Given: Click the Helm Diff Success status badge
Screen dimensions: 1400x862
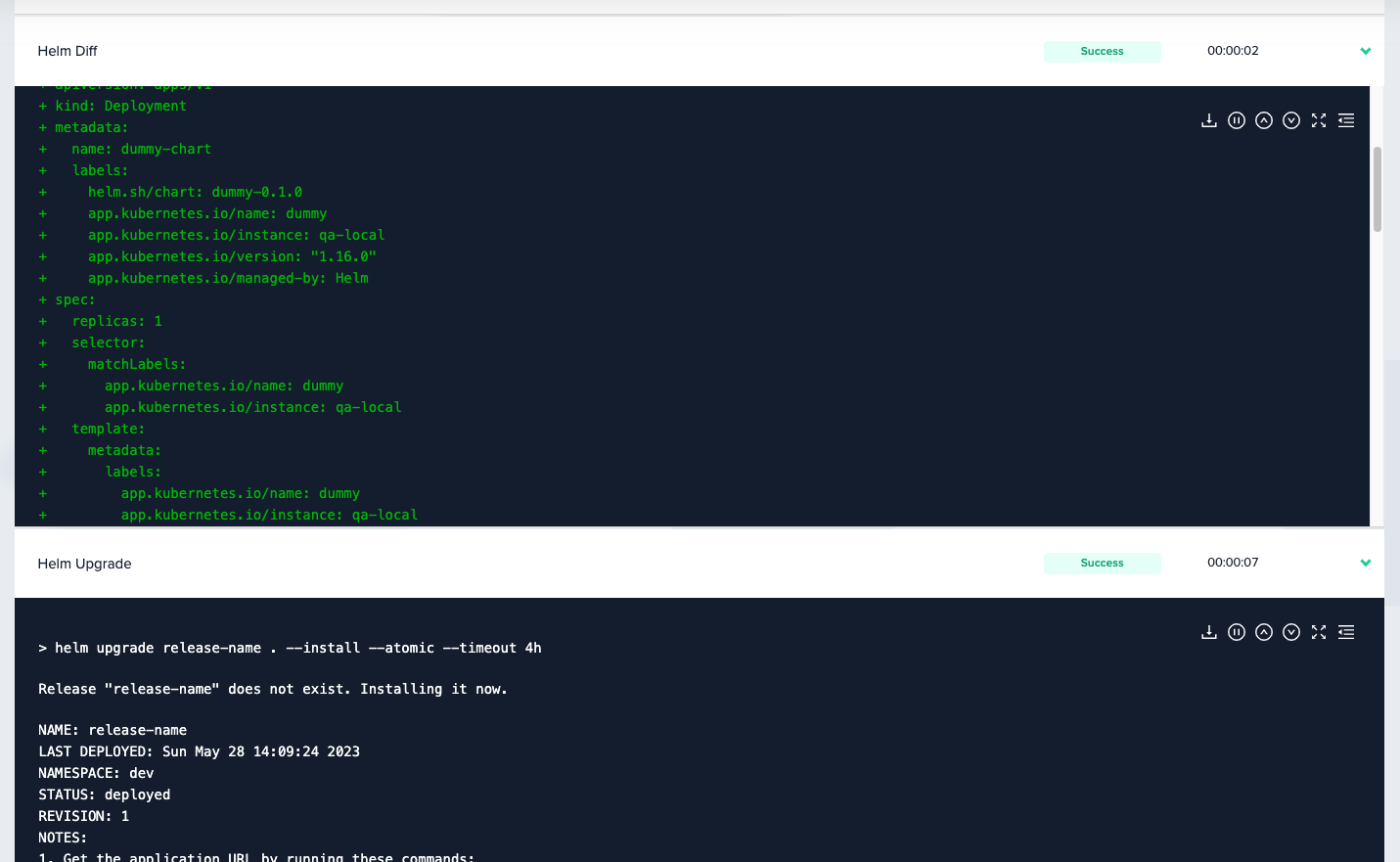Looking at the screenshot, I should [1103, 51].
